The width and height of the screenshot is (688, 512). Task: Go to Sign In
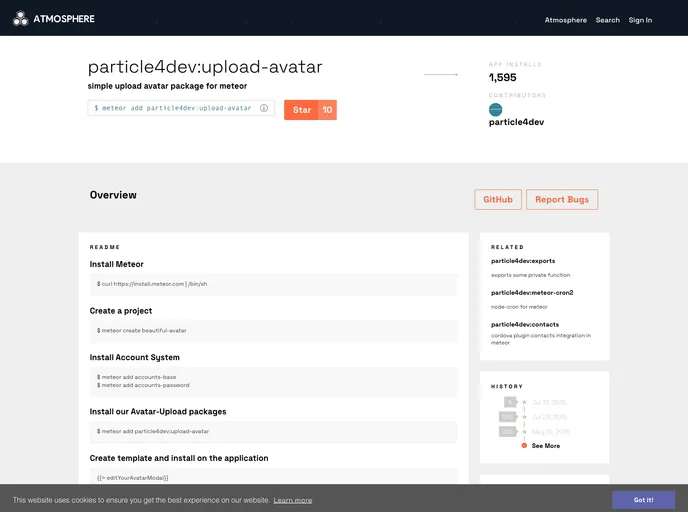point(640,20)
